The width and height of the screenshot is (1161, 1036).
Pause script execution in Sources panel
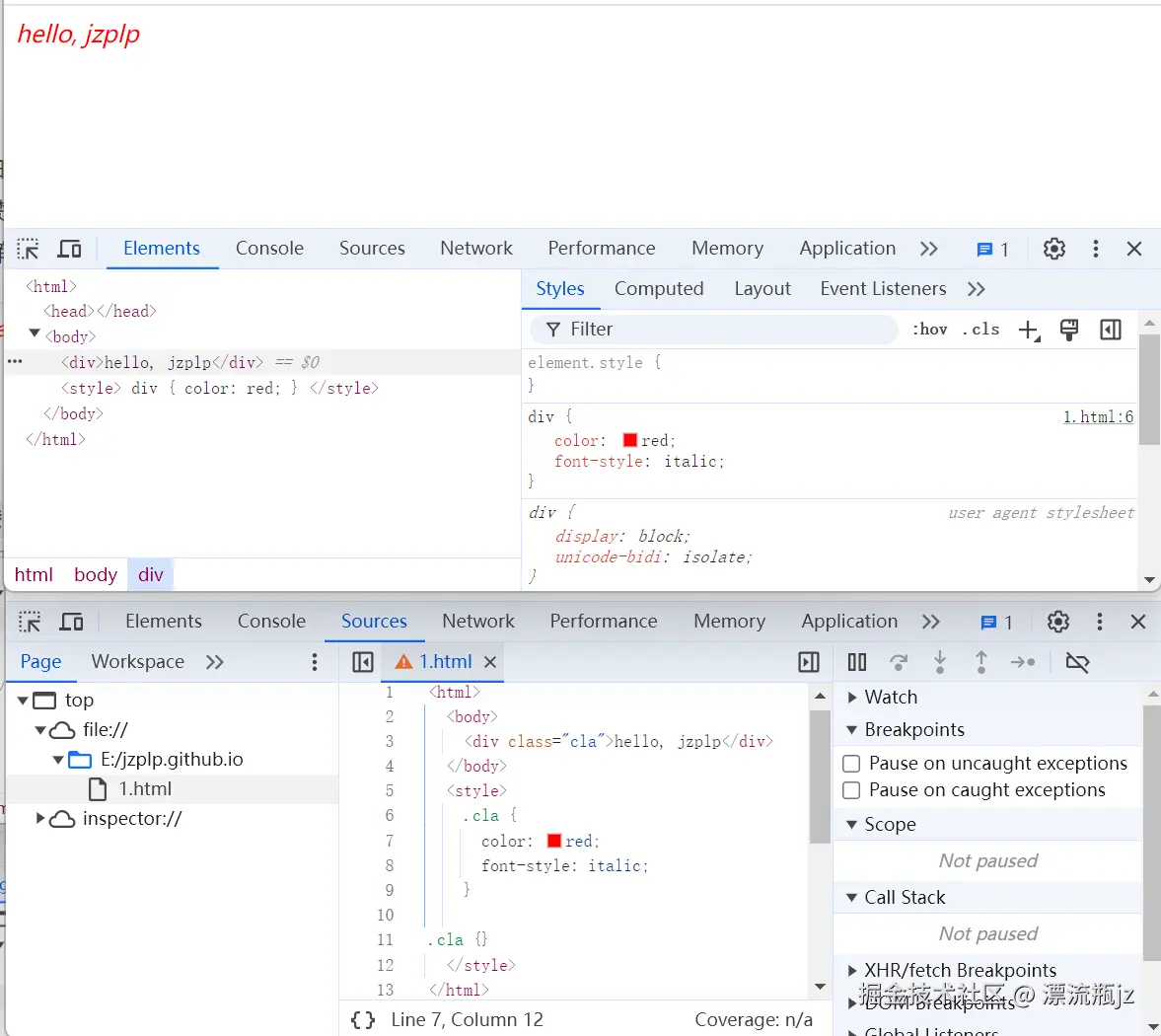856,662
